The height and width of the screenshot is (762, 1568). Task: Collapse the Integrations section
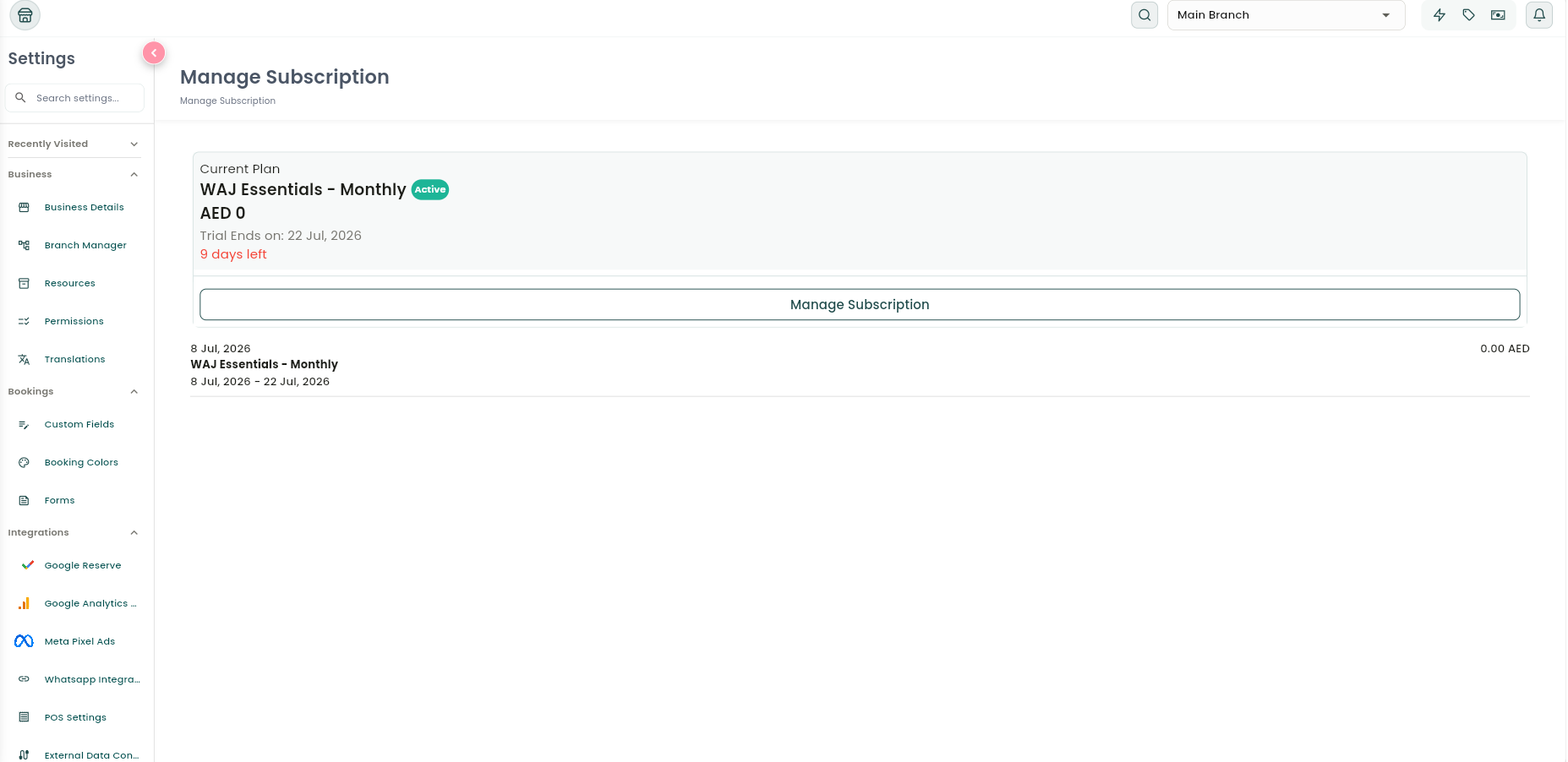(74, 533)
